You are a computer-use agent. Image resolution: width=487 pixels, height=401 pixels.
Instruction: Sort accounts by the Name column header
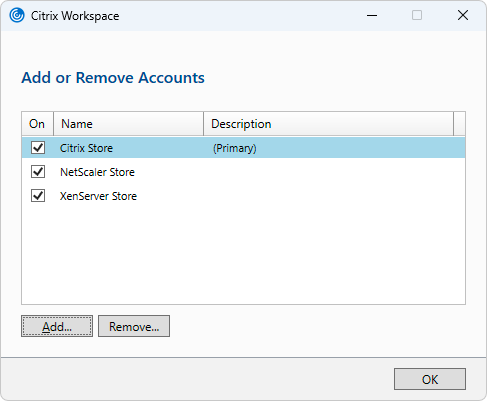[x=128, y=124]
